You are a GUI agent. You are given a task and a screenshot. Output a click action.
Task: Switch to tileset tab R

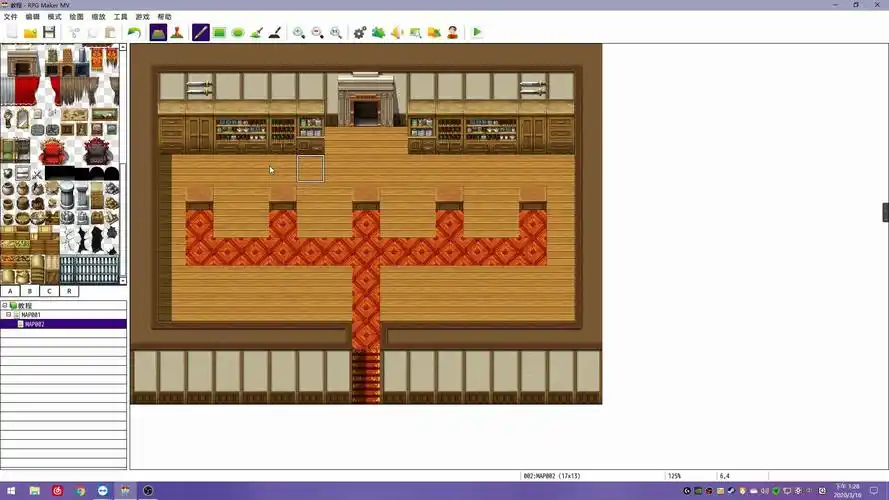[69, 291]
